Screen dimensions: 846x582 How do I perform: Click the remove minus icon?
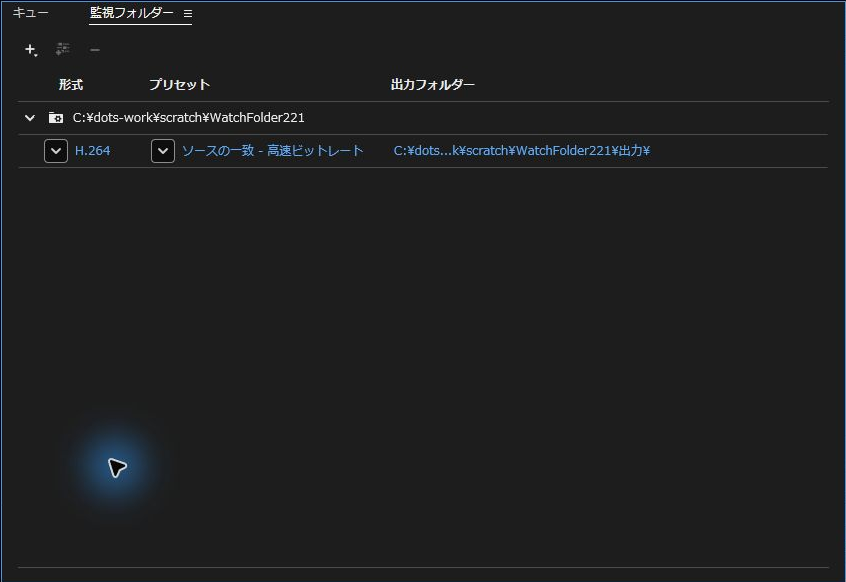tap(95, 50)
